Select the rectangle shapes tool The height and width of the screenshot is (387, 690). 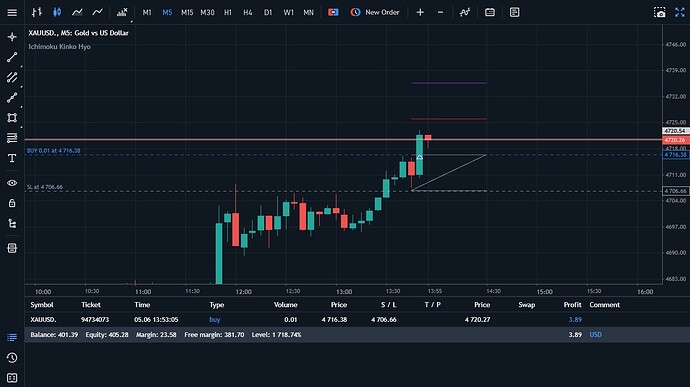coord(12,118)
